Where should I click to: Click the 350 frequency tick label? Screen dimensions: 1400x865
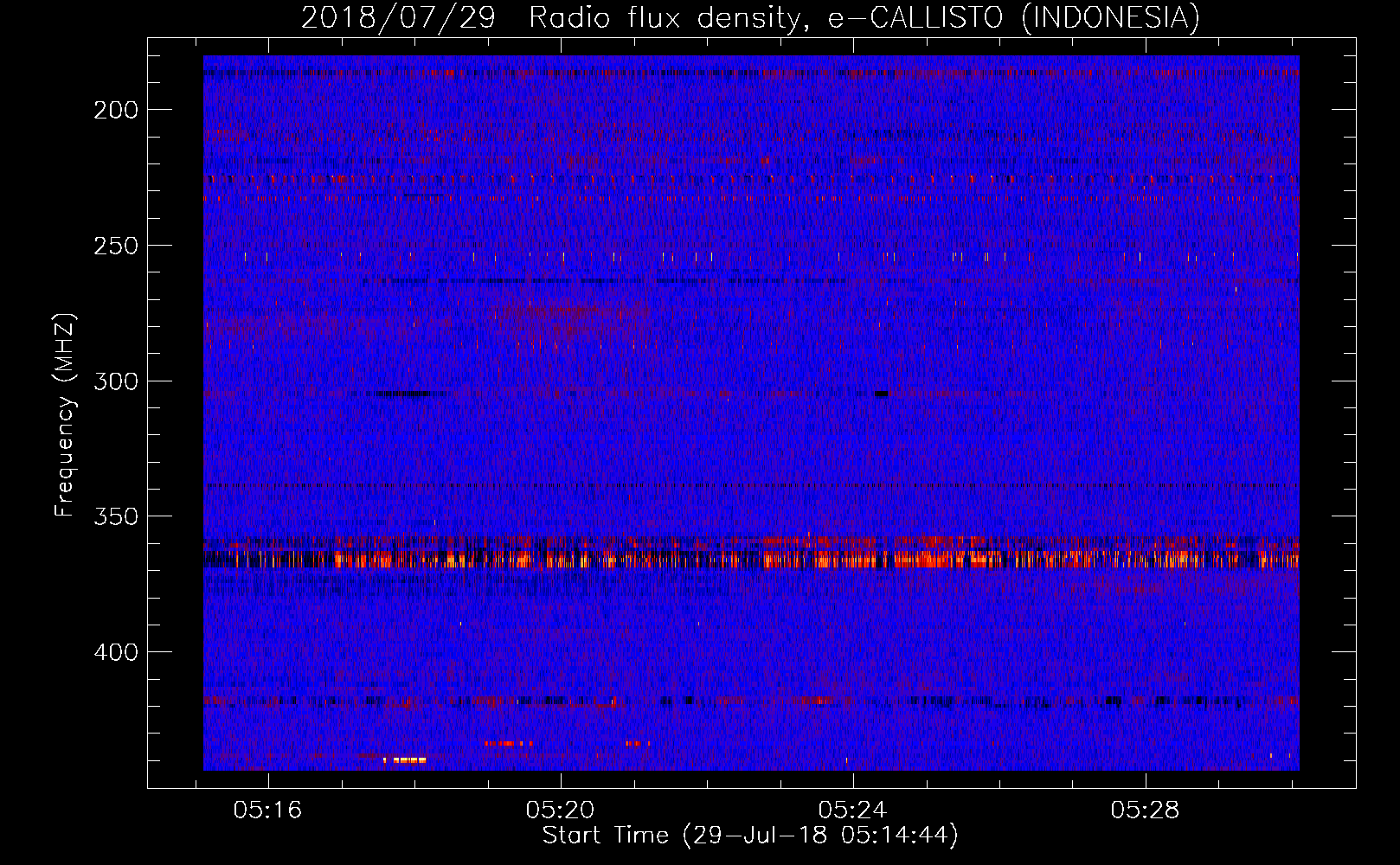tap(115, 516)
